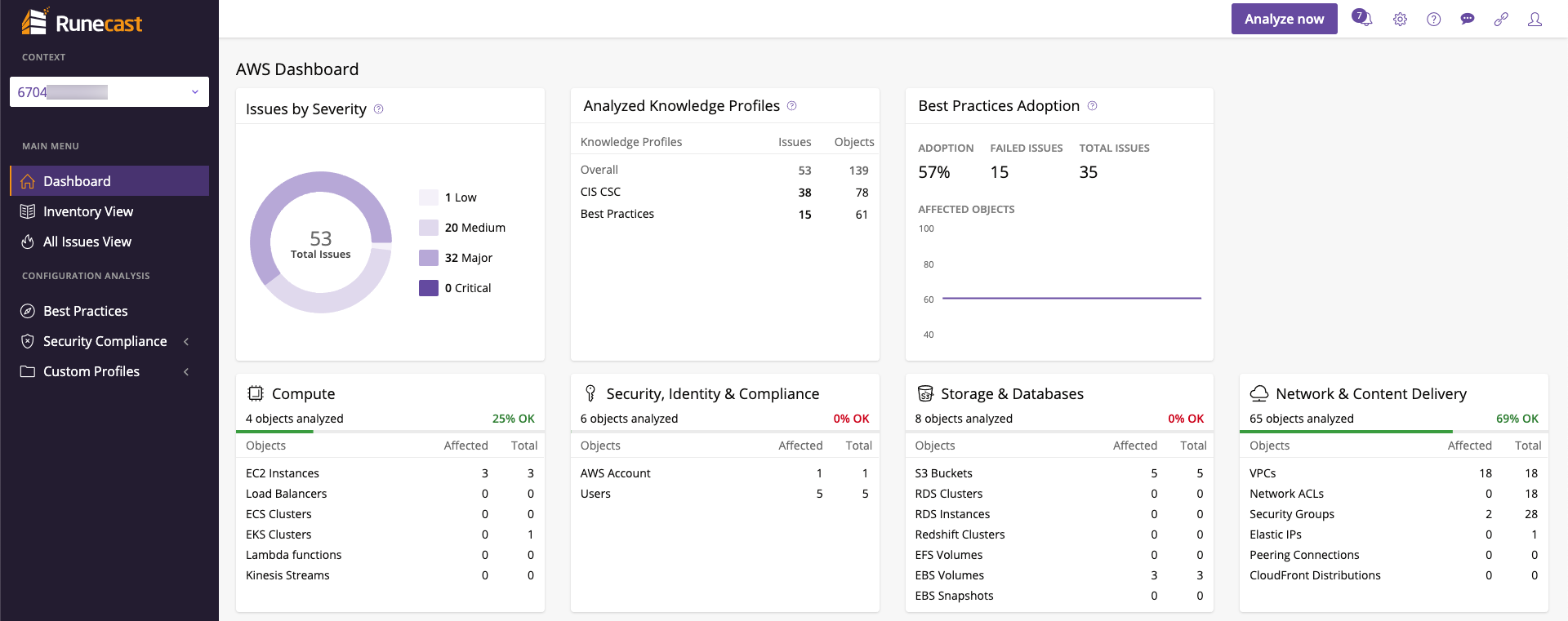Click AWS Account row
Screen dimensions: 1568x621
point(724,473)
